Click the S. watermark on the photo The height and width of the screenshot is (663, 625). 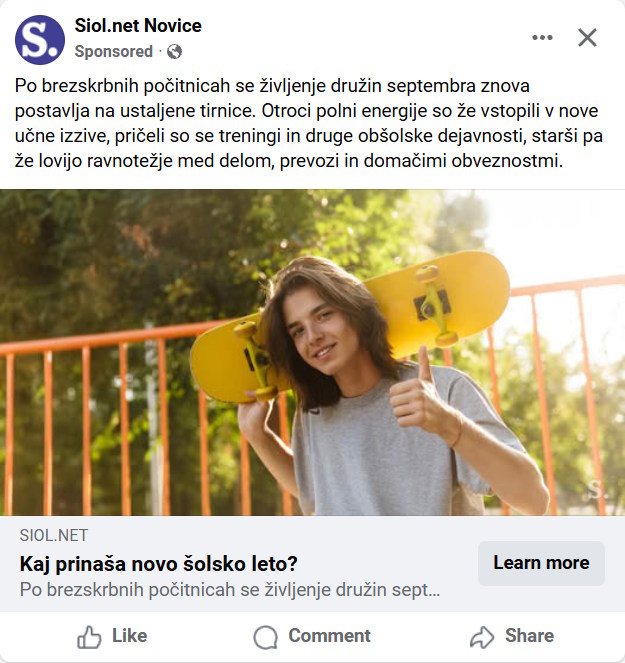coord(597,490)
